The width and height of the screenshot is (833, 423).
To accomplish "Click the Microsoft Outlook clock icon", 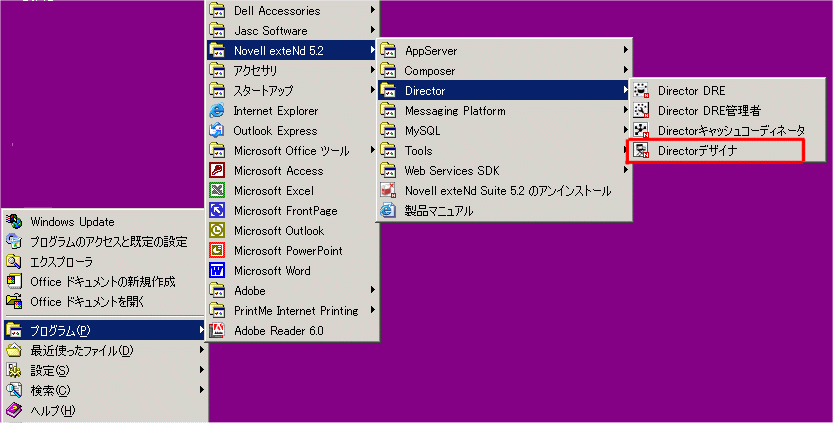I will point(217,231).
